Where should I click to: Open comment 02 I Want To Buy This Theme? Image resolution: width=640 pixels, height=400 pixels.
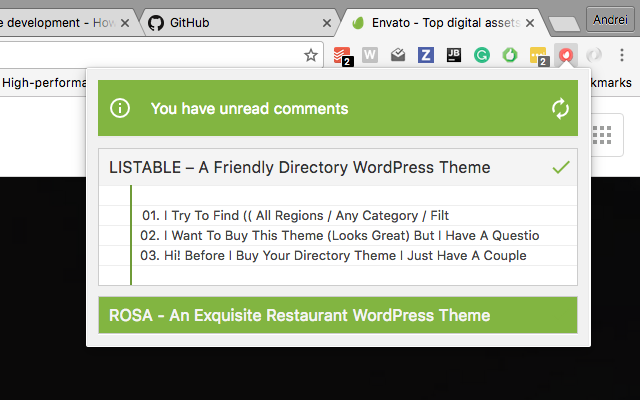340,236
